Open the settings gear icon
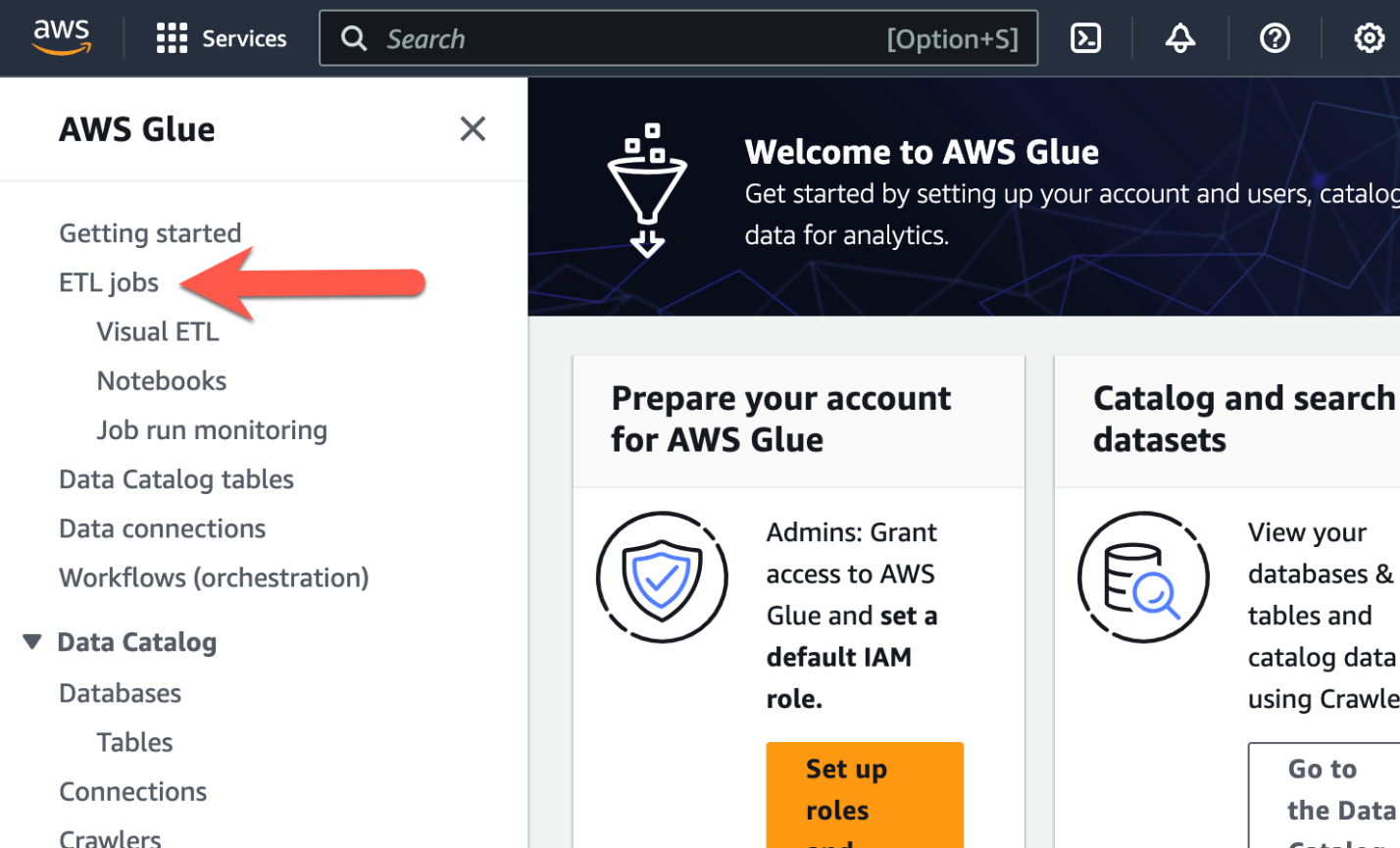This screenshot has height=848, width=1400. pos(1369,38)
